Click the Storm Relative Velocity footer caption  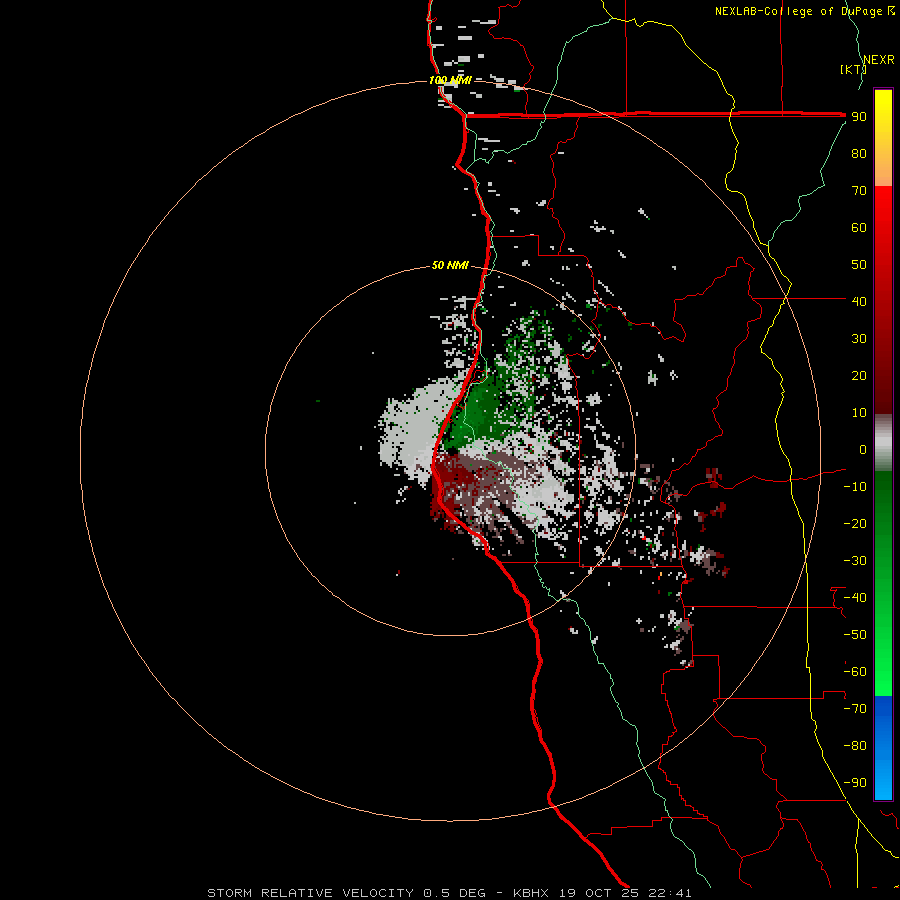tap(449, 893)
